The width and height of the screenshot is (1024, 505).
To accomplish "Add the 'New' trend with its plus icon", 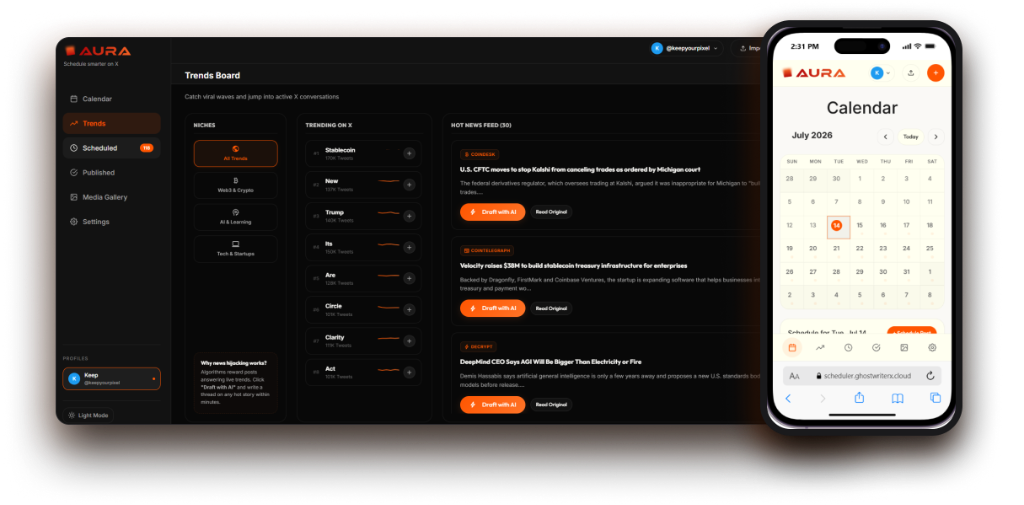I will tap(409, 185).
